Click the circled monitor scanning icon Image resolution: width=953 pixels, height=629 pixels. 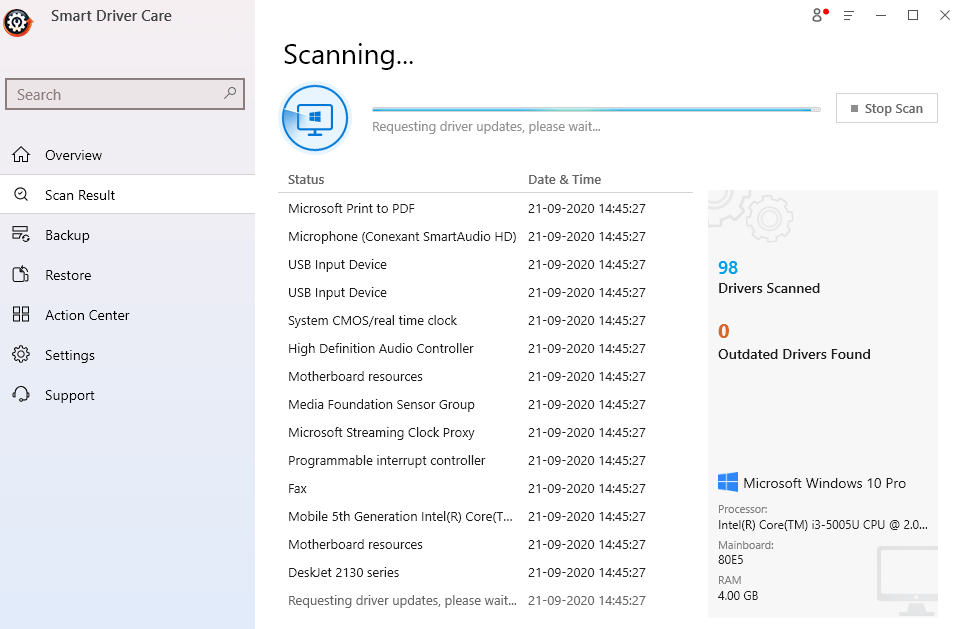315,117
